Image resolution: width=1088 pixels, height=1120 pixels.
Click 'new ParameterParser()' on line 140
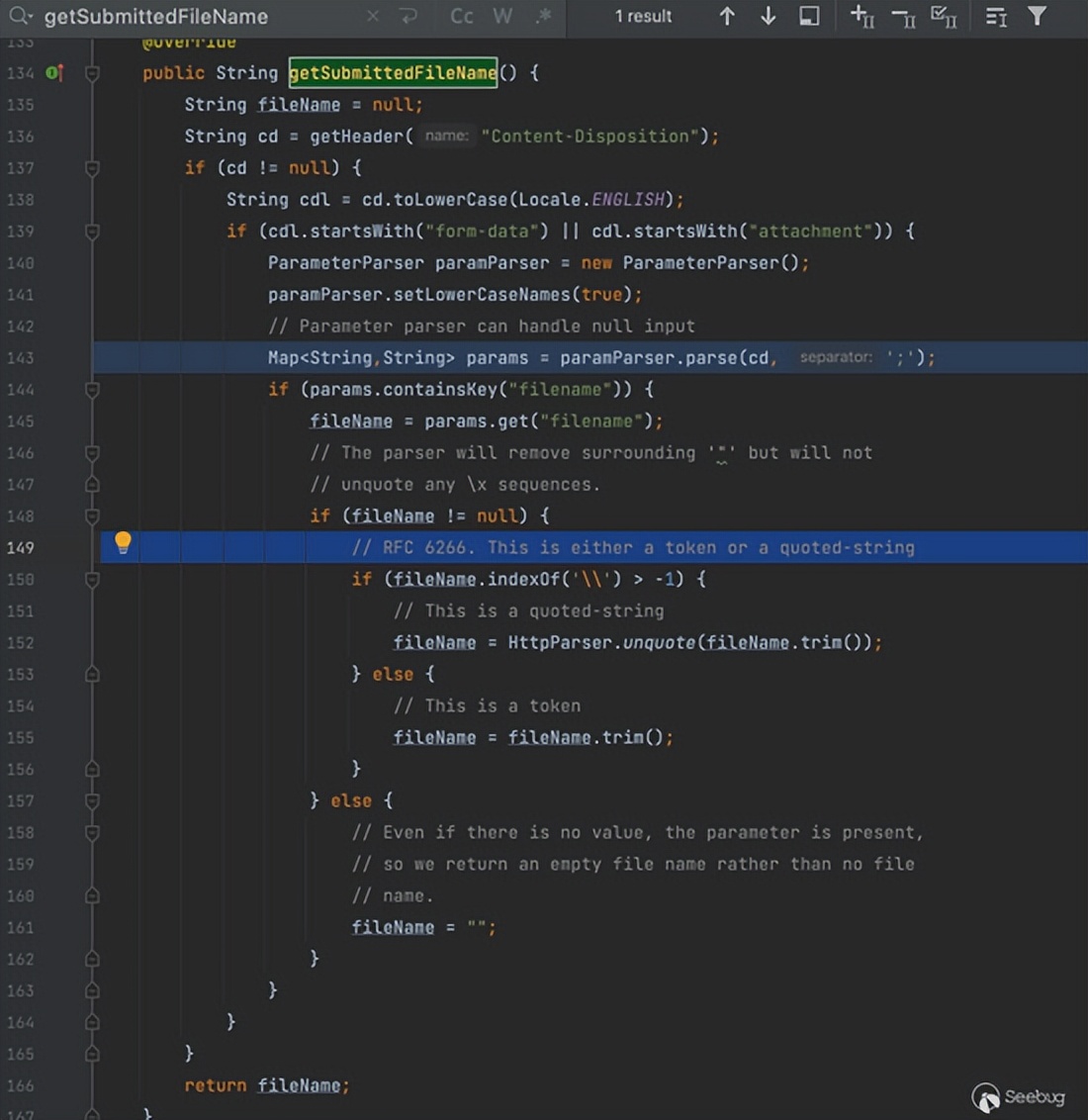(690, 263)
